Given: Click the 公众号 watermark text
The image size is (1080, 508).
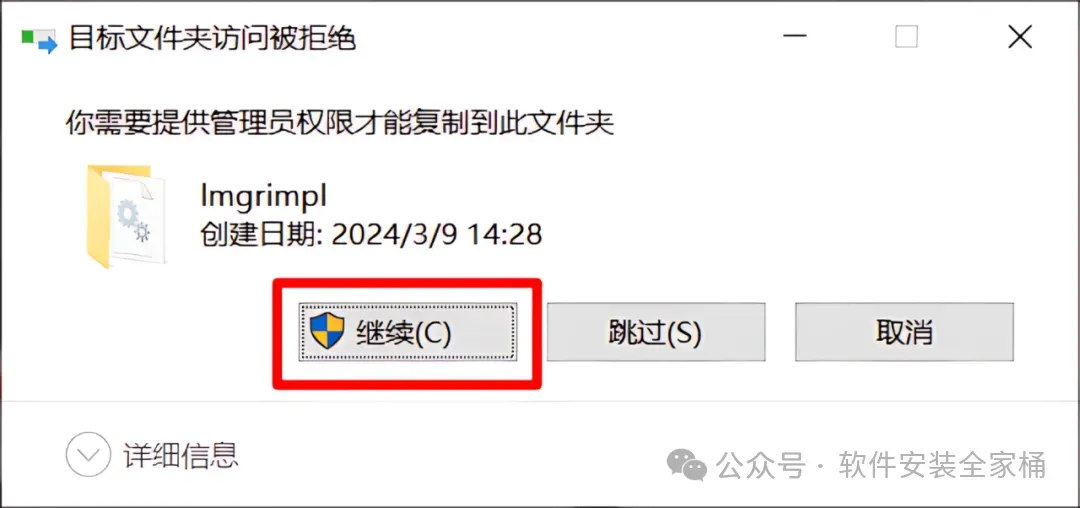Looking at the screenshot, I should tap(762, 464).
